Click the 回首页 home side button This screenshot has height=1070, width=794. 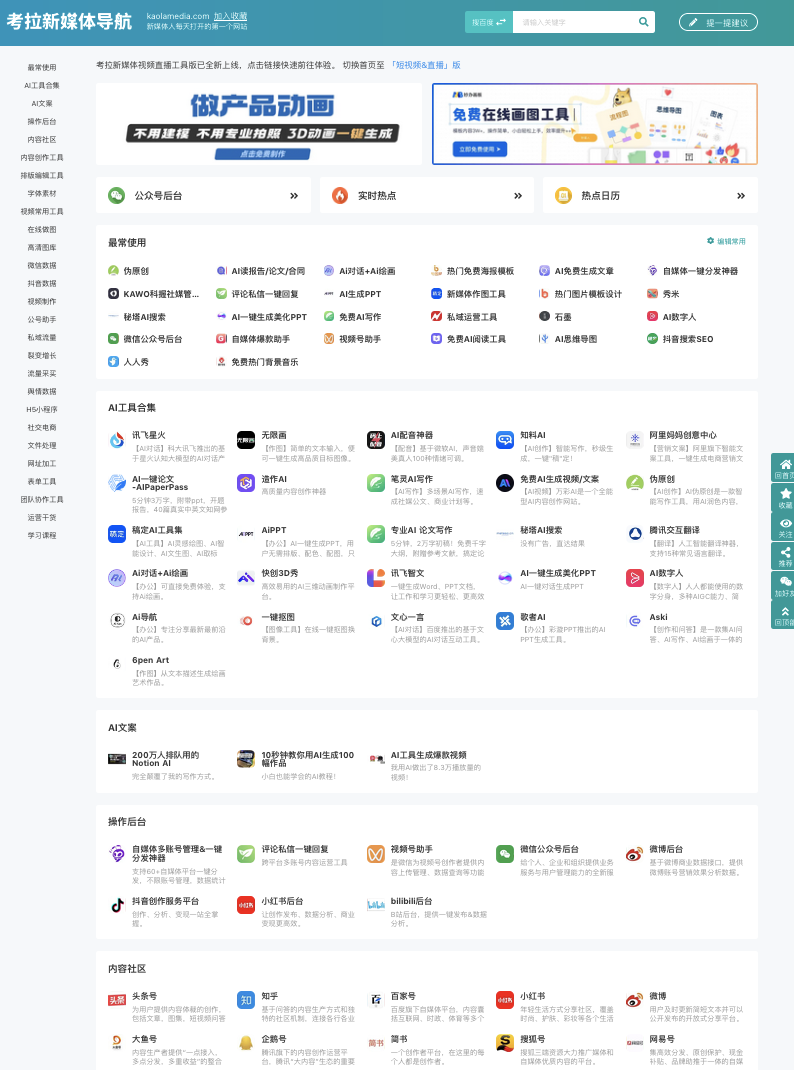point(783,467)
